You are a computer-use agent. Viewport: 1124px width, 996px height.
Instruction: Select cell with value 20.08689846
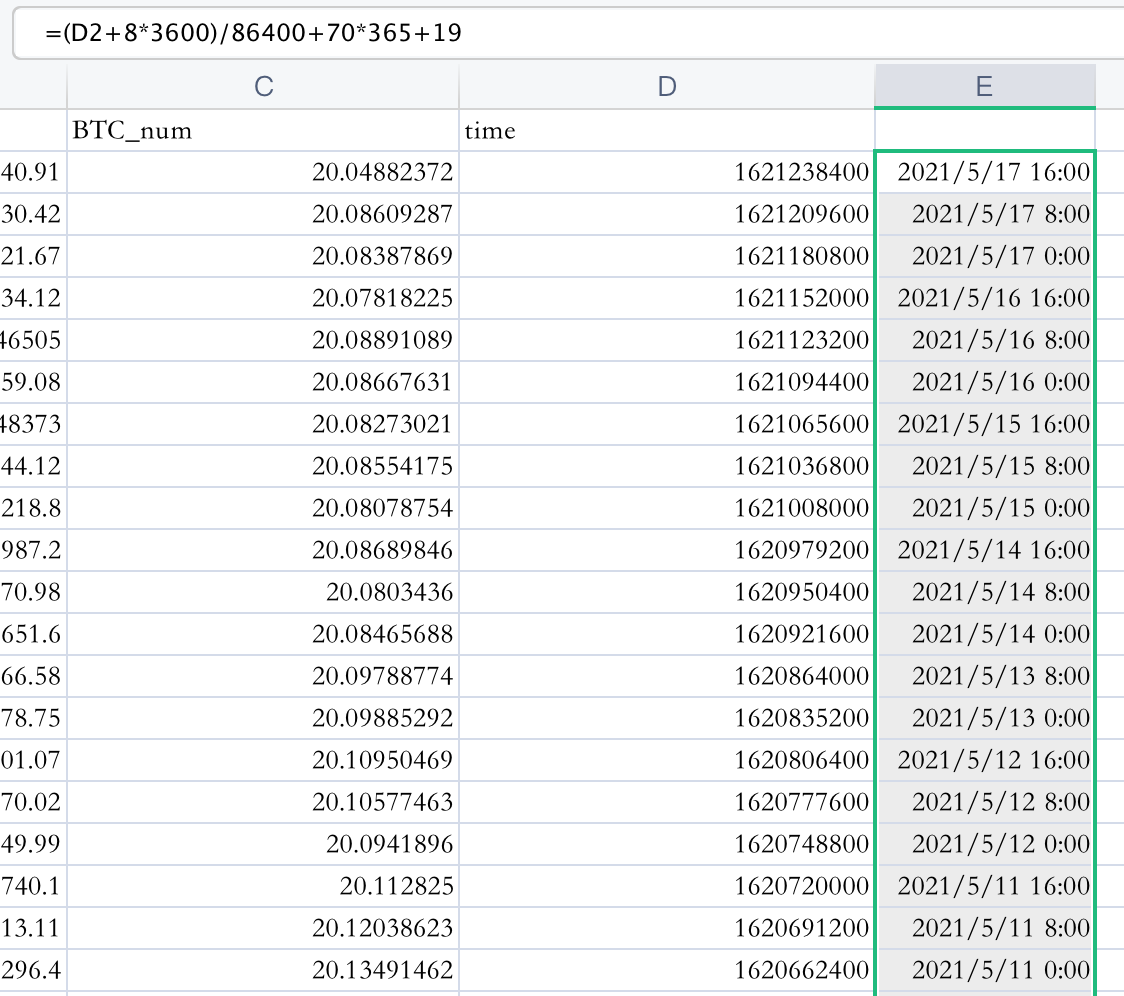click(x=263, y=550)
